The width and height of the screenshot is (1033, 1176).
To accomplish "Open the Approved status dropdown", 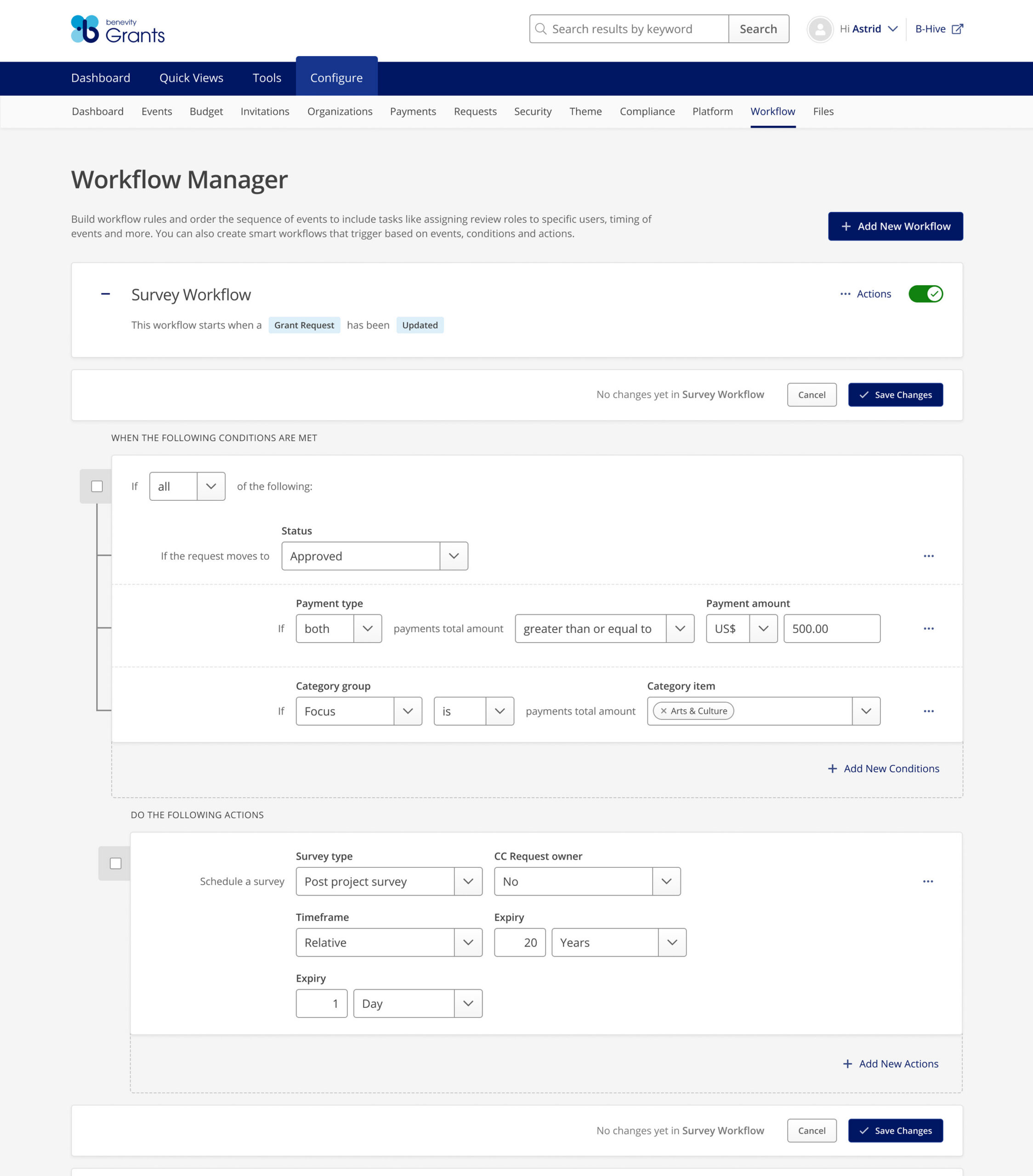I will (x=374, y=556).
